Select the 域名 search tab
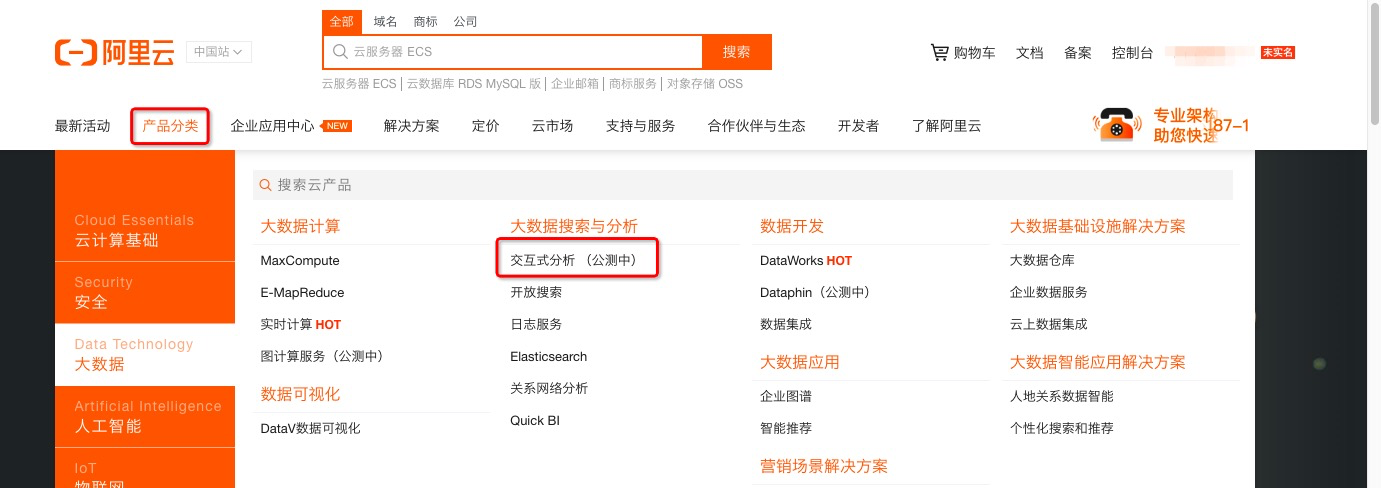Viewport: 1381px width, 488px height. 385,21
